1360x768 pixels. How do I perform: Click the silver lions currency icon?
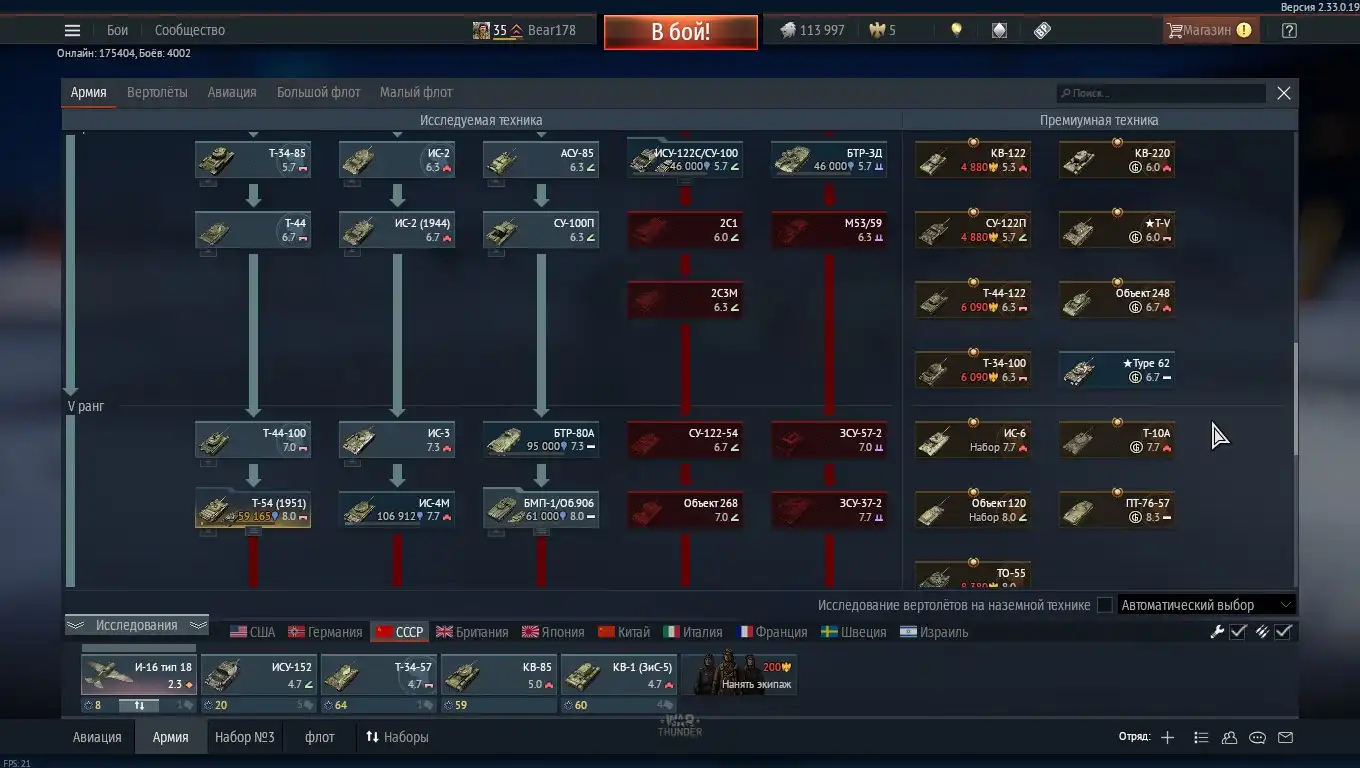tap(788, 30)
